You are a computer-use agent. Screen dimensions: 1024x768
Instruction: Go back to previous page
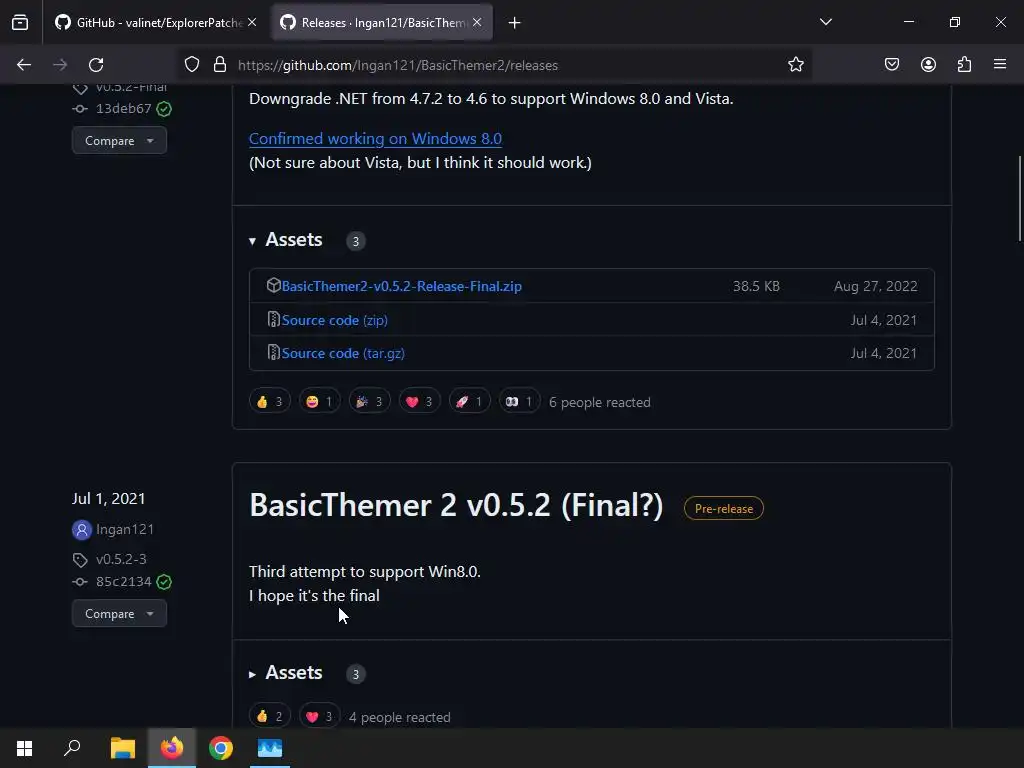coord(24,65)
